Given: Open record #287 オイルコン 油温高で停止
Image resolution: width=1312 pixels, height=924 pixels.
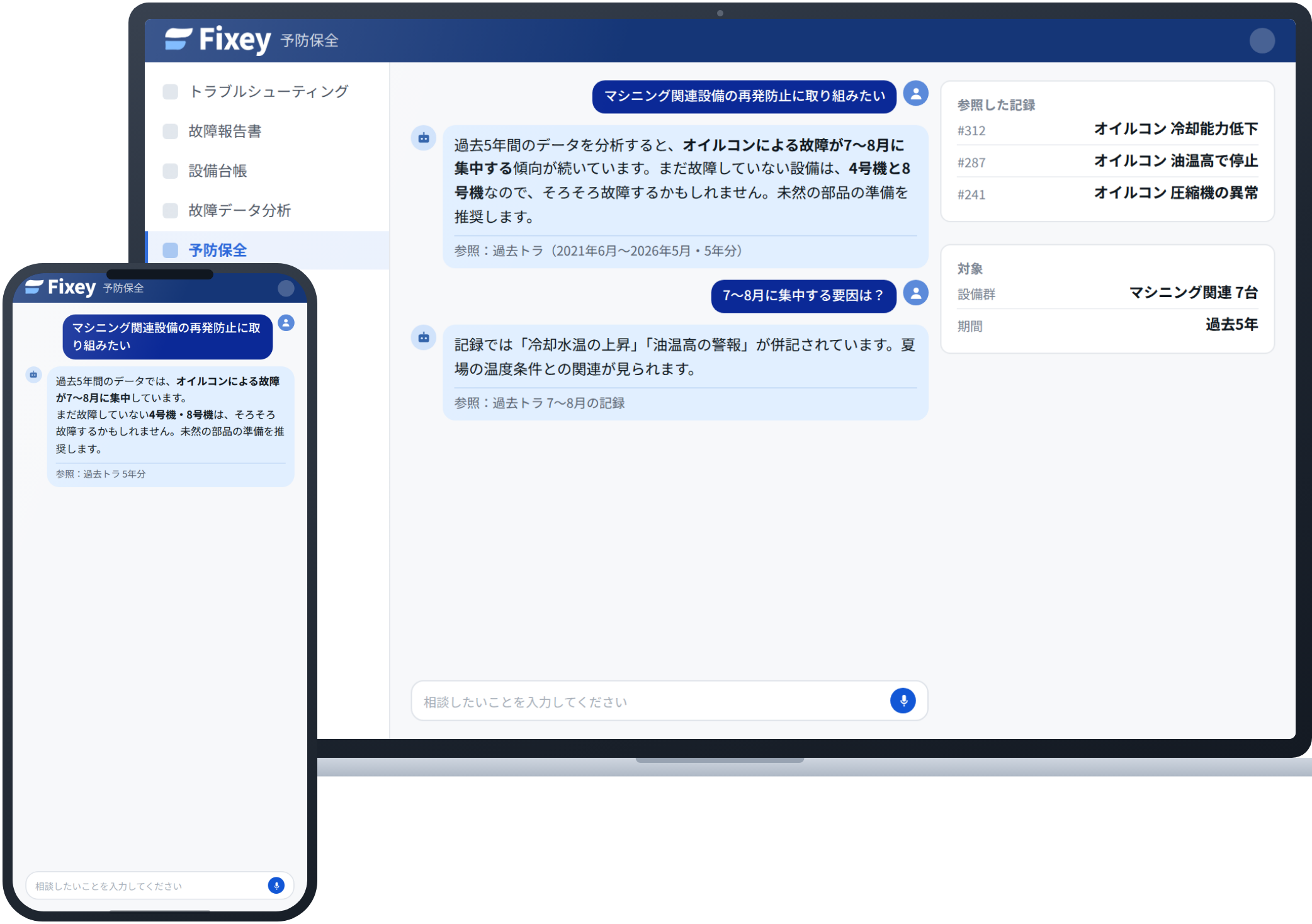Looking at the screenshot, I should point(1107,162).
